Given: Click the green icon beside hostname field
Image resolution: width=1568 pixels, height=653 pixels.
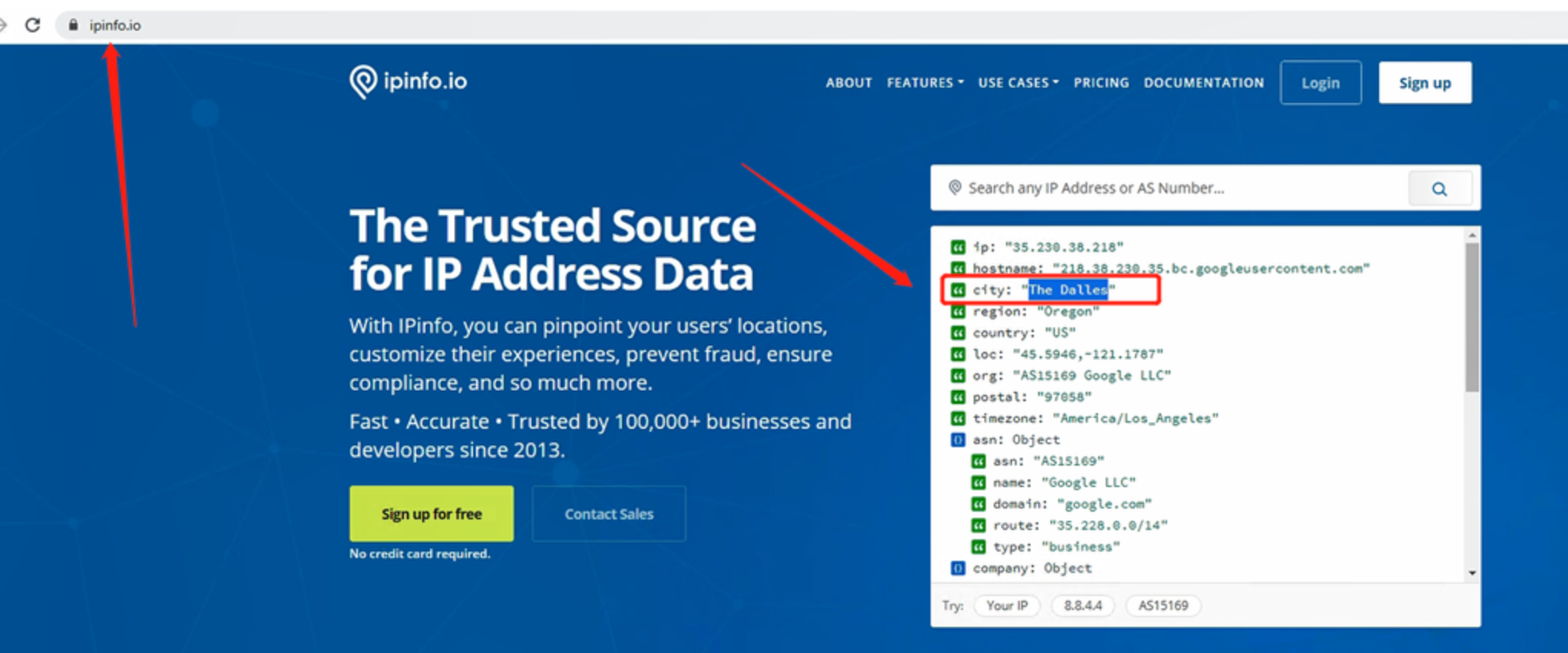Looking at the screenshot, I should pyautogui.click(x=958, y=268).
